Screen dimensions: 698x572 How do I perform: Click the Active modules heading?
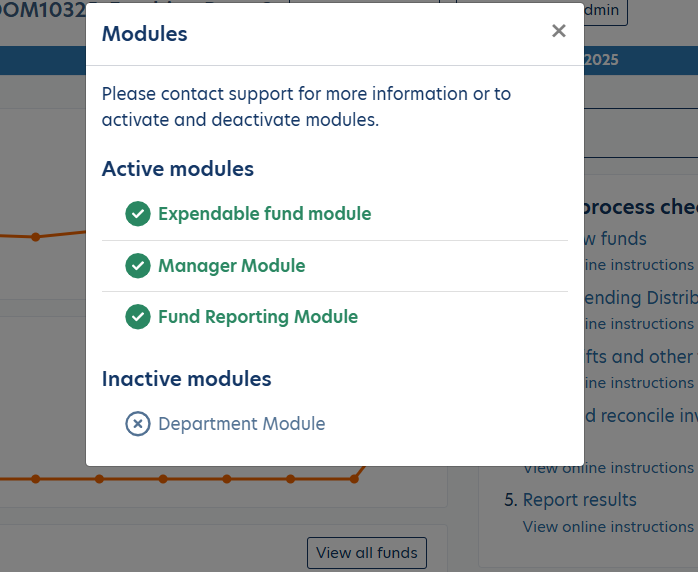(178, 169)
